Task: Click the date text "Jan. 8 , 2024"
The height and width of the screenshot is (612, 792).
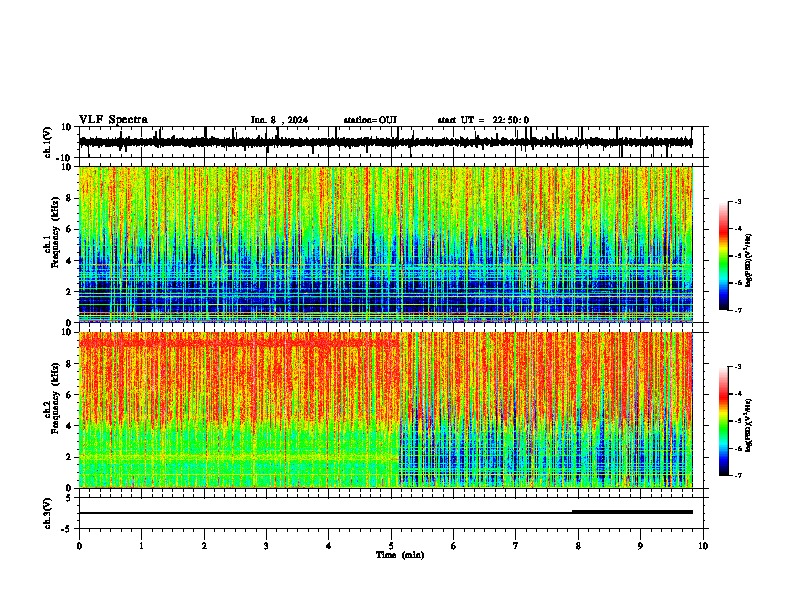Action: [x=279, y=120]
